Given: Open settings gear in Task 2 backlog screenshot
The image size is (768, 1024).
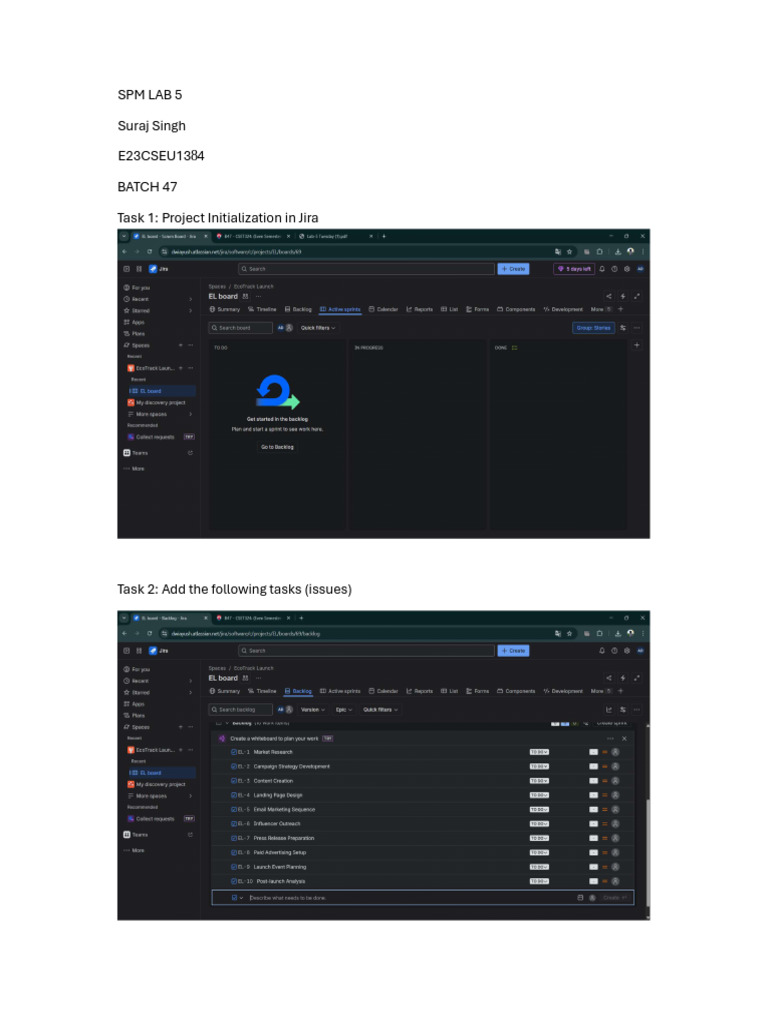Looking at the screenshot, I should pos(627,651).
